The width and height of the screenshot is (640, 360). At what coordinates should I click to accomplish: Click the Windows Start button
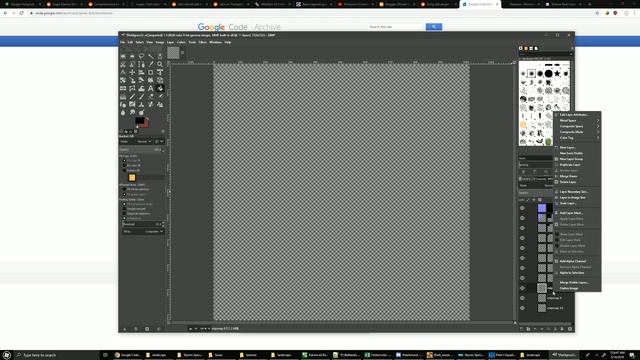click(6, 355)
